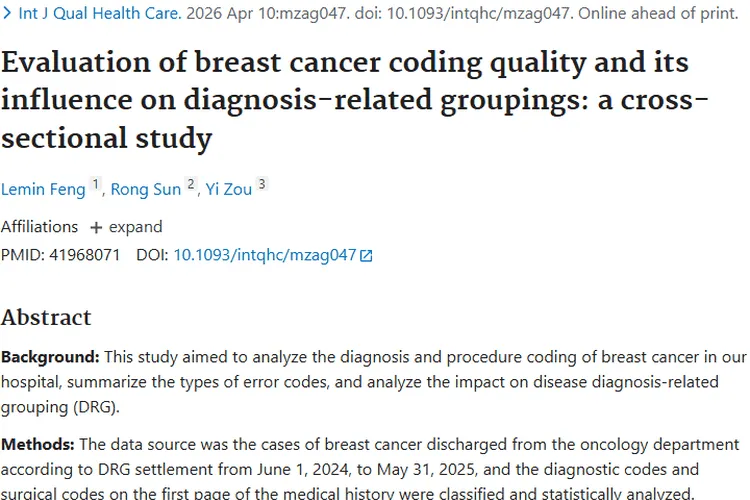The image size is (750, 500).
Task: Open author Rong Sun's link
Action: [145, 188]
